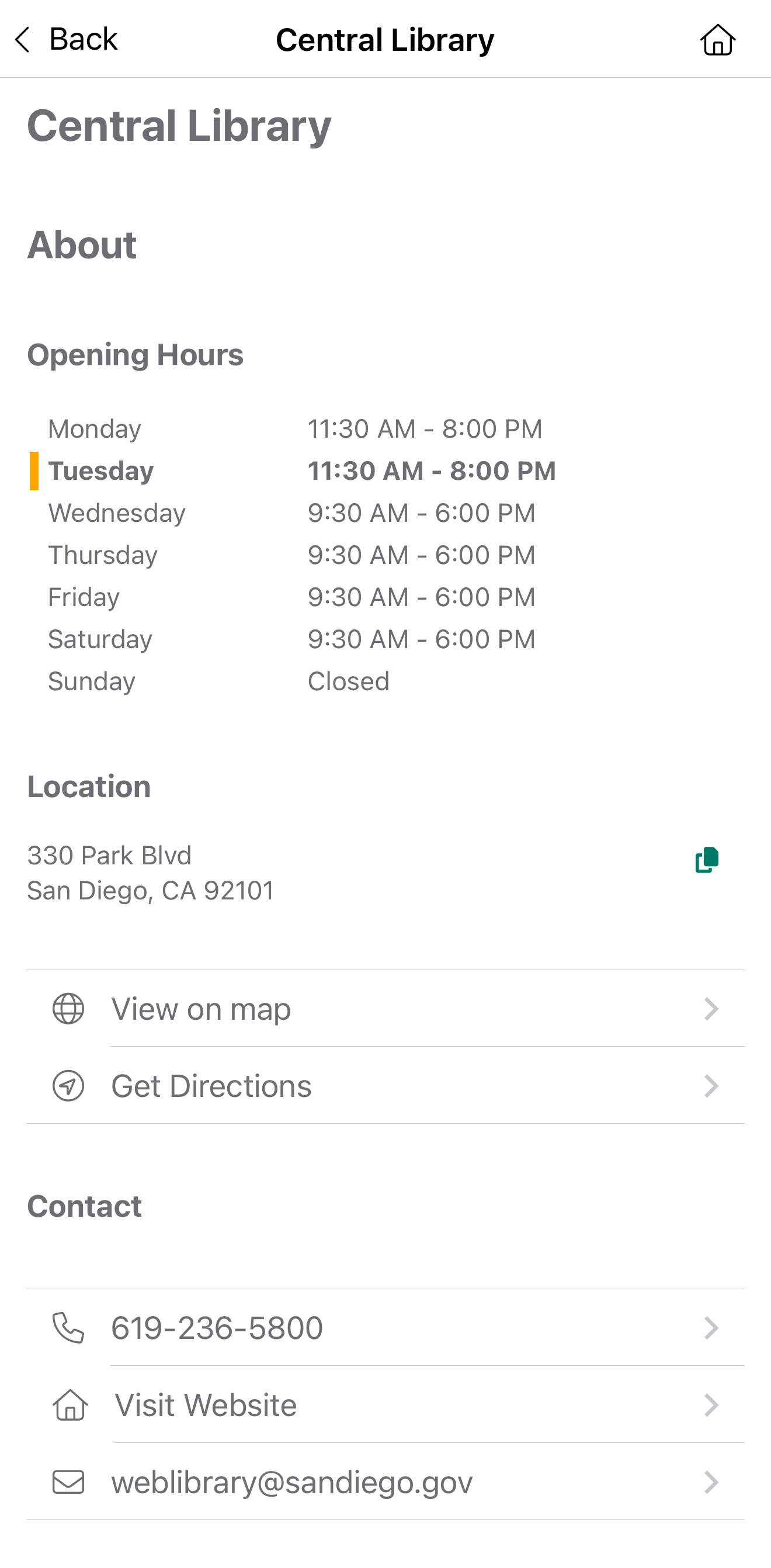Open the Visit Website row chevron
The image size is (771, 1568).
711,1405
